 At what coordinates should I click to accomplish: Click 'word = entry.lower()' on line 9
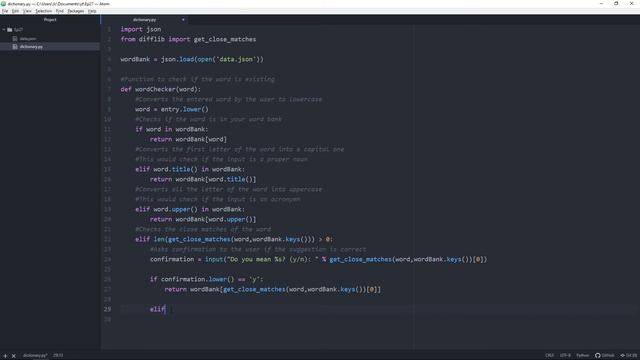coord(172,109)
